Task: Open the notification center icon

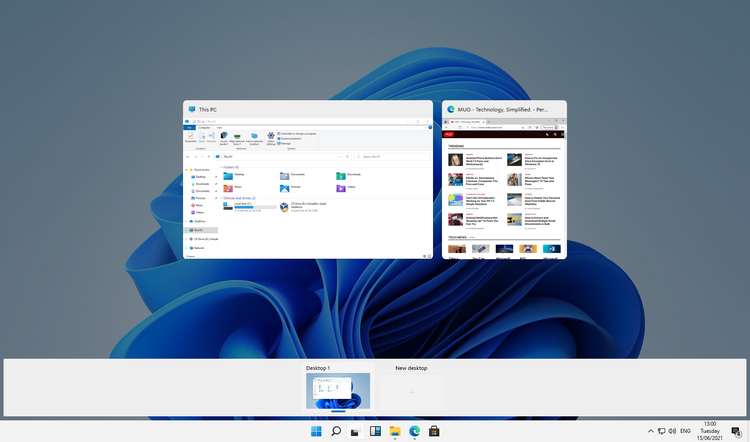Action: pos(736,431)
